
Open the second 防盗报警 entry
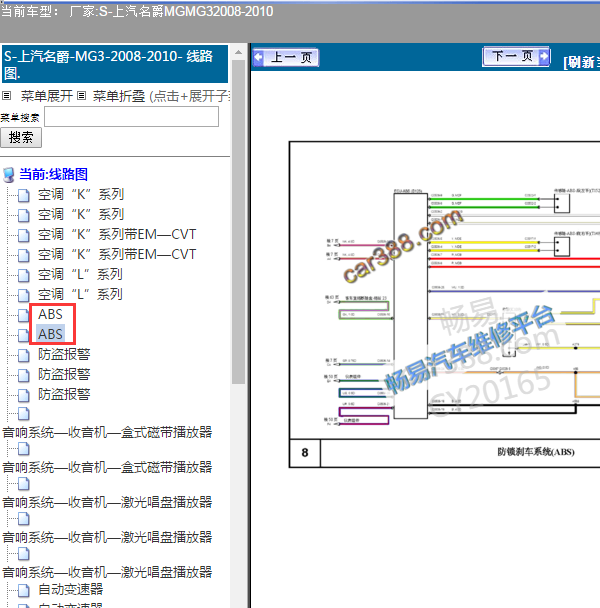64,374
